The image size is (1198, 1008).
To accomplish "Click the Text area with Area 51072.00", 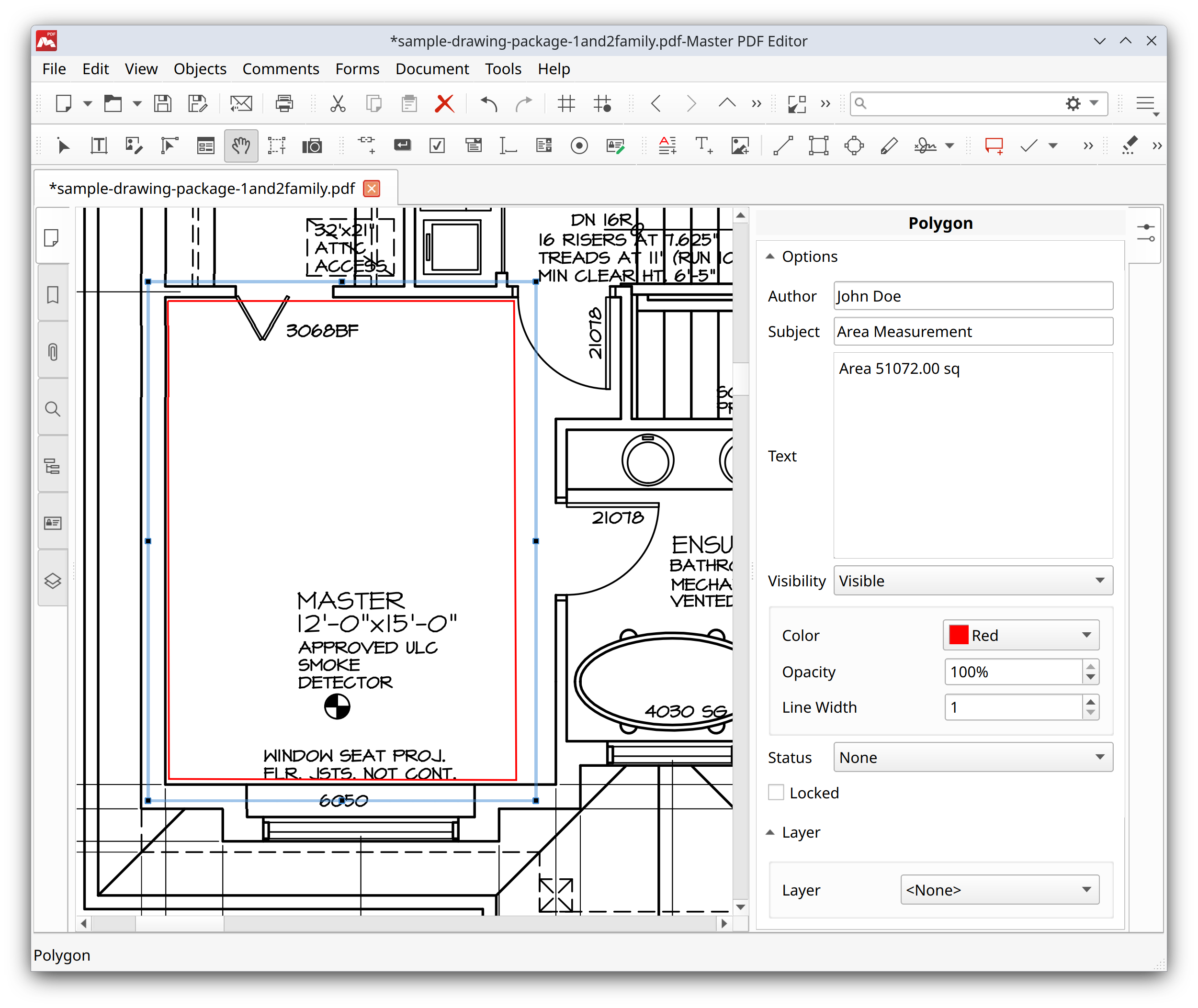I will click(973, 456).
